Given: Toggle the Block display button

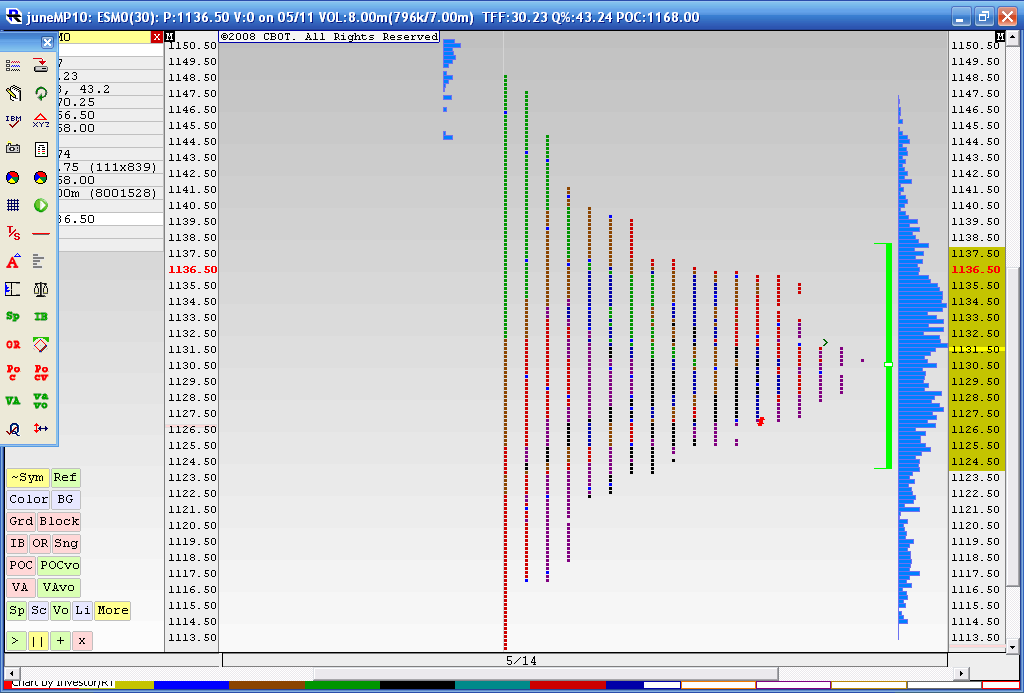Looking at the screenshot, I should pos(59,521).
